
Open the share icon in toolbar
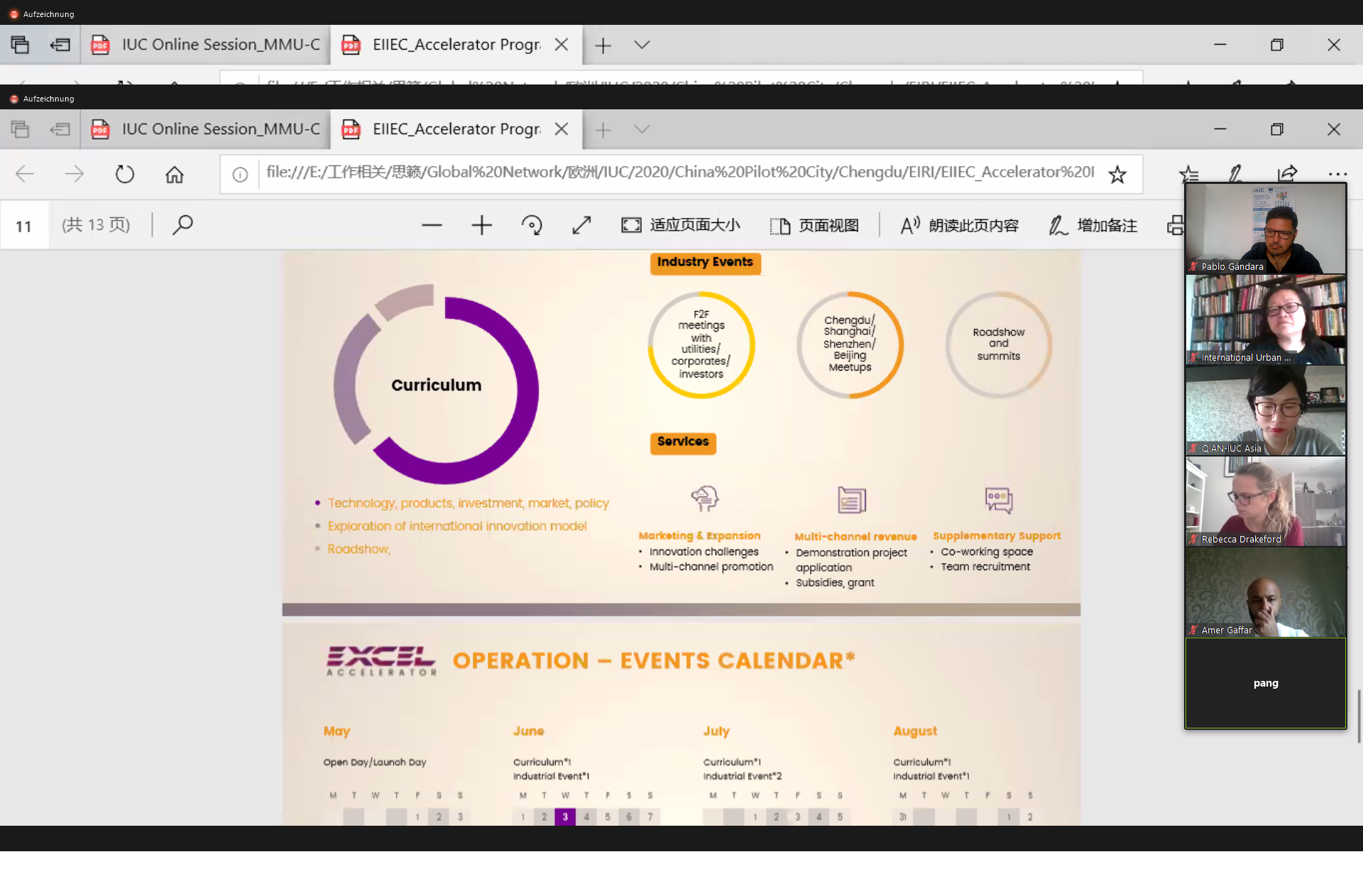click(1287, 173)
